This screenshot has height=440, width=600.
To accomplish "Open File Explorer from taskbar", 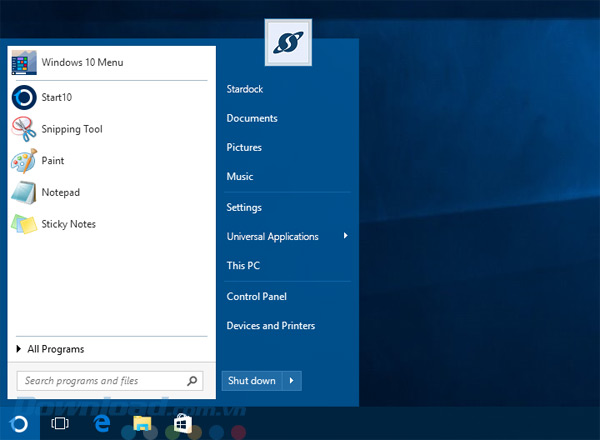I will point(142,423).
